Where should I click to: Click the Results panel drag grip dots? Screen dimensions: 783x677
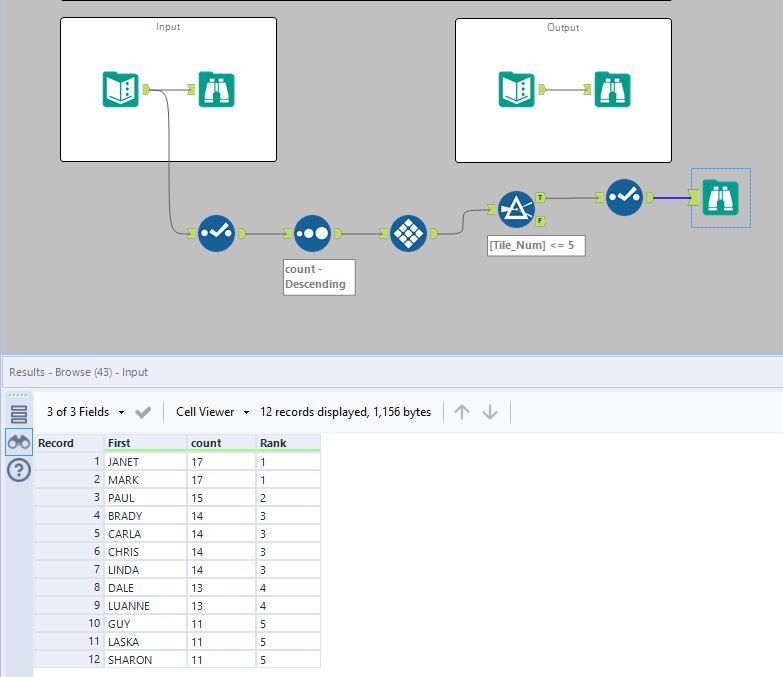pos(18,395)
